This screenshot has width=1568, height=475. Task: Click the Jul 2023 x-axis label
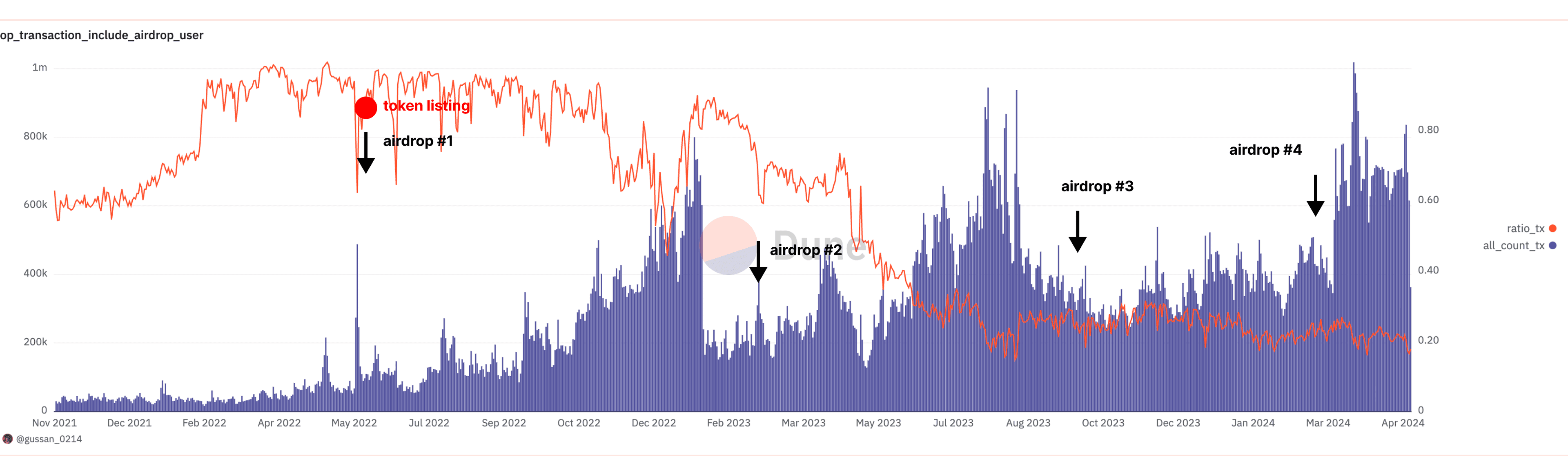click(953, 423)
